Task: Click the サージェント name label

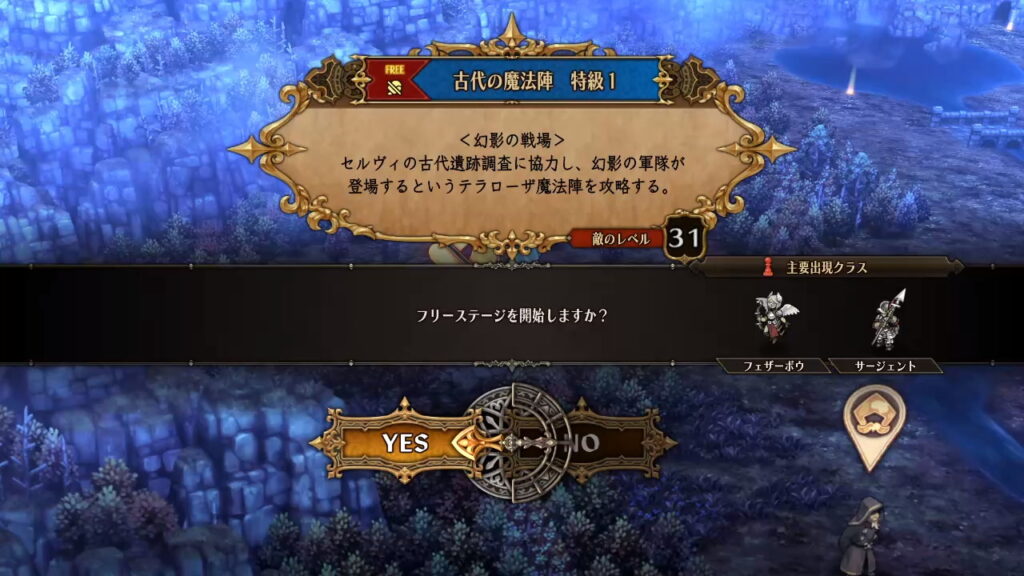Action: pos(886,366)
